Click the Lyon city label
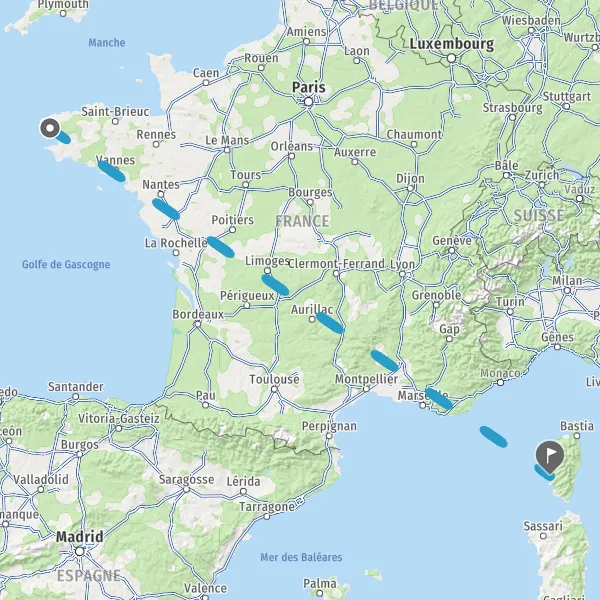This screenshot has width=600, height=600. pyautogui.click(x=402, y=264)
